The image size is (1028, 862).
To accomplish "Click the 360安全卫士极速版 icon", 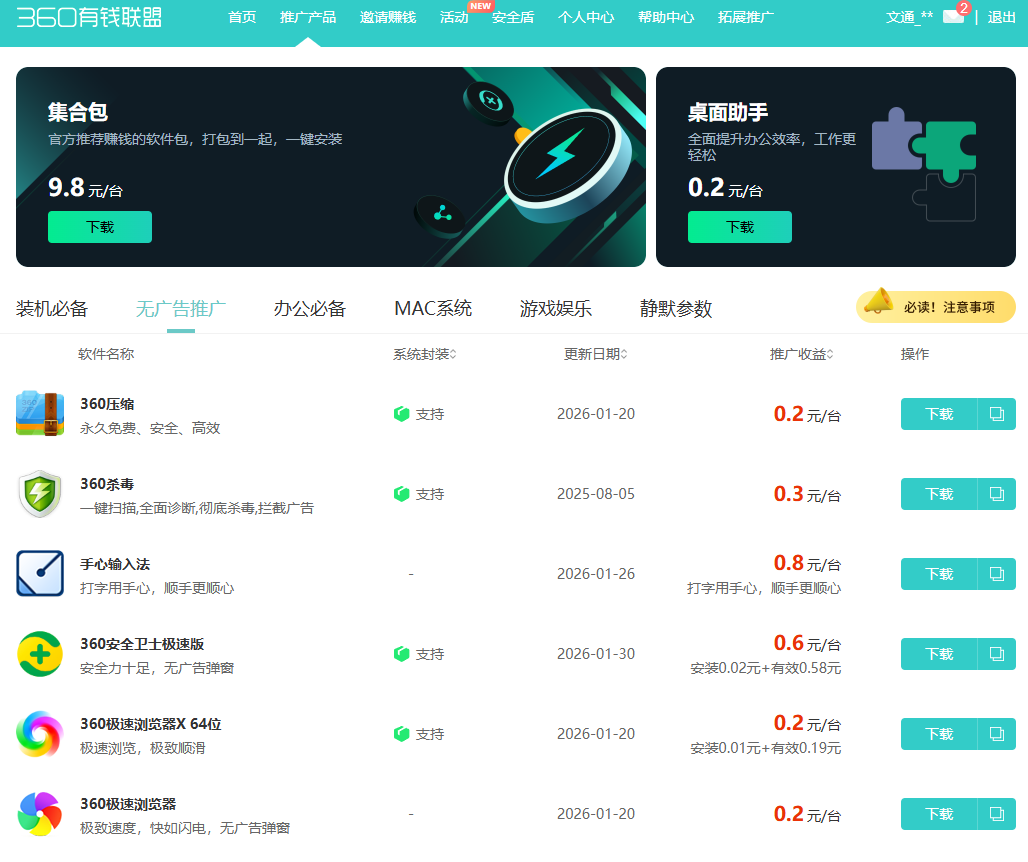I will [x=40, y=654].
